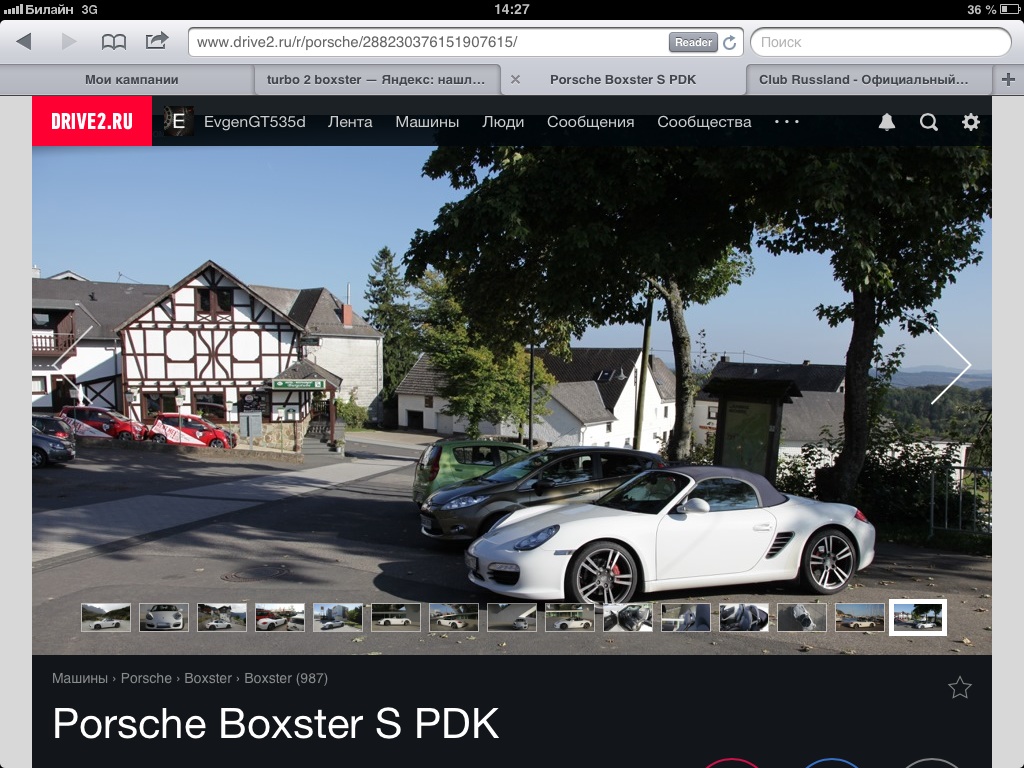Tap the Поиск search field
The width and height of the screenshot is (1024, 768).
880,42
